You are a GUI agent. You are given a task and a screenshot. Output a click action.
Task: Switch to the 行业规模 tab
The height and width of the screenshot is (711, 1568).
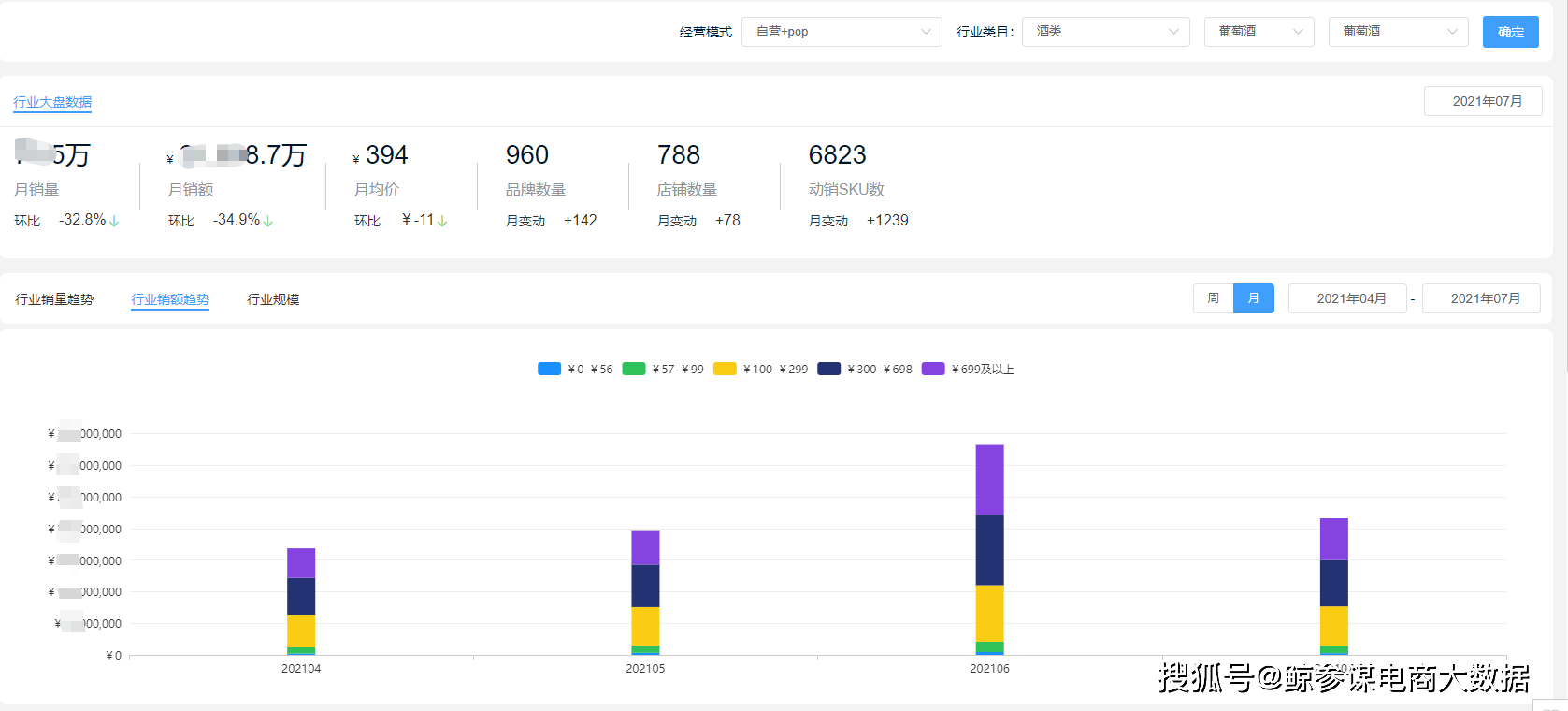[x=273, y=299]
